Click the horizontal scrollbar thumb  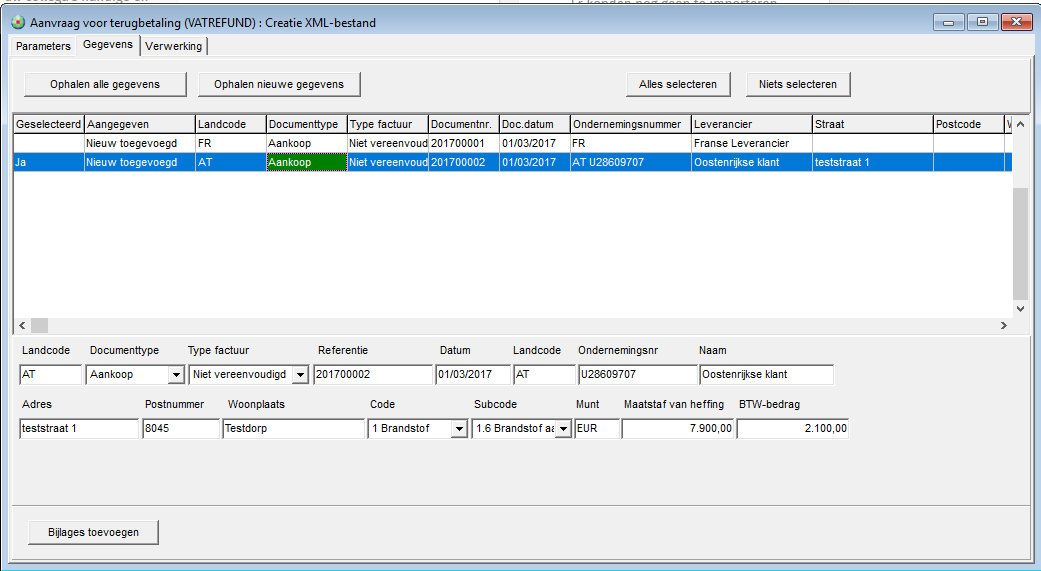[39, 325]
